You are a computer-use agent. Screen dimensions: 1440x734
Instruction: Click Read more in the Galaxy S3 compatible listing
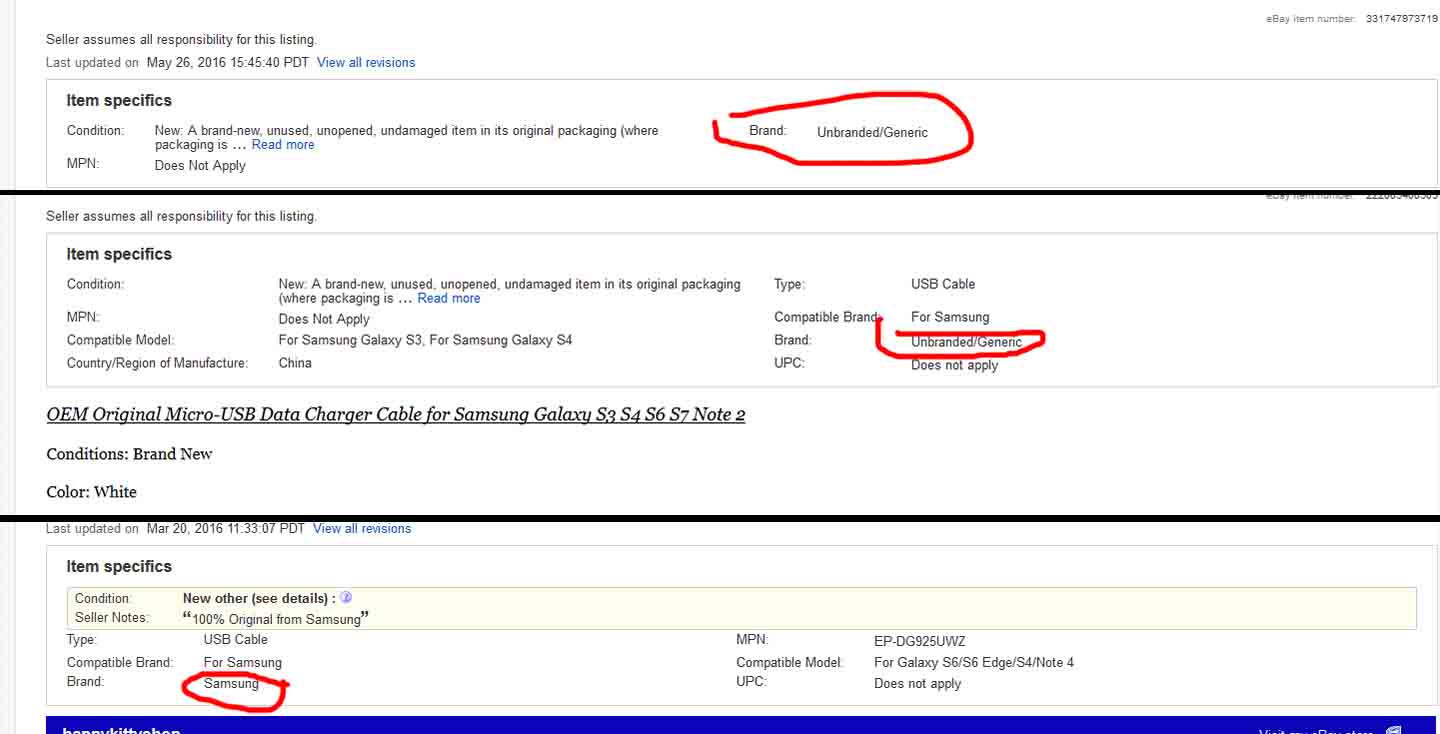pyautogui.click(x=449, y=299)
